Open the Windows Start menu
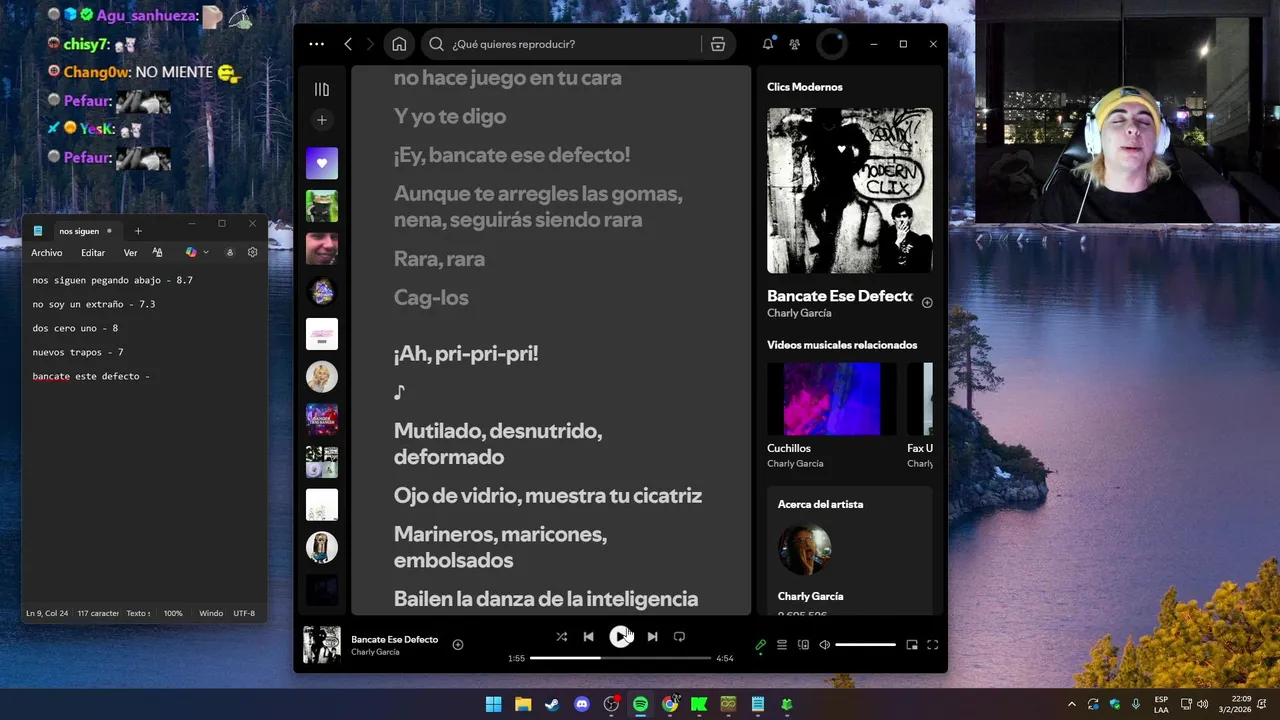 [493, 704]
